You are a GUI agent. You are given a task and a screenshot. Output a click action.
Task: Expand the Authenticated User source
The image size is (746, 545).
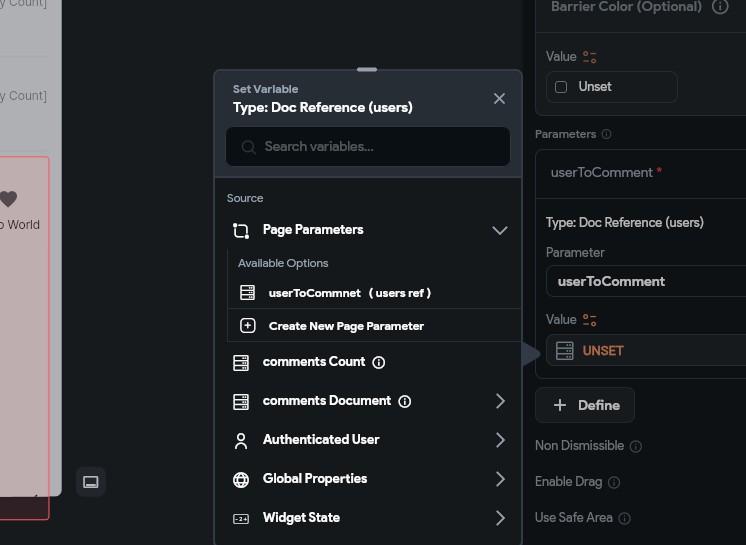[x=368, y=440]
